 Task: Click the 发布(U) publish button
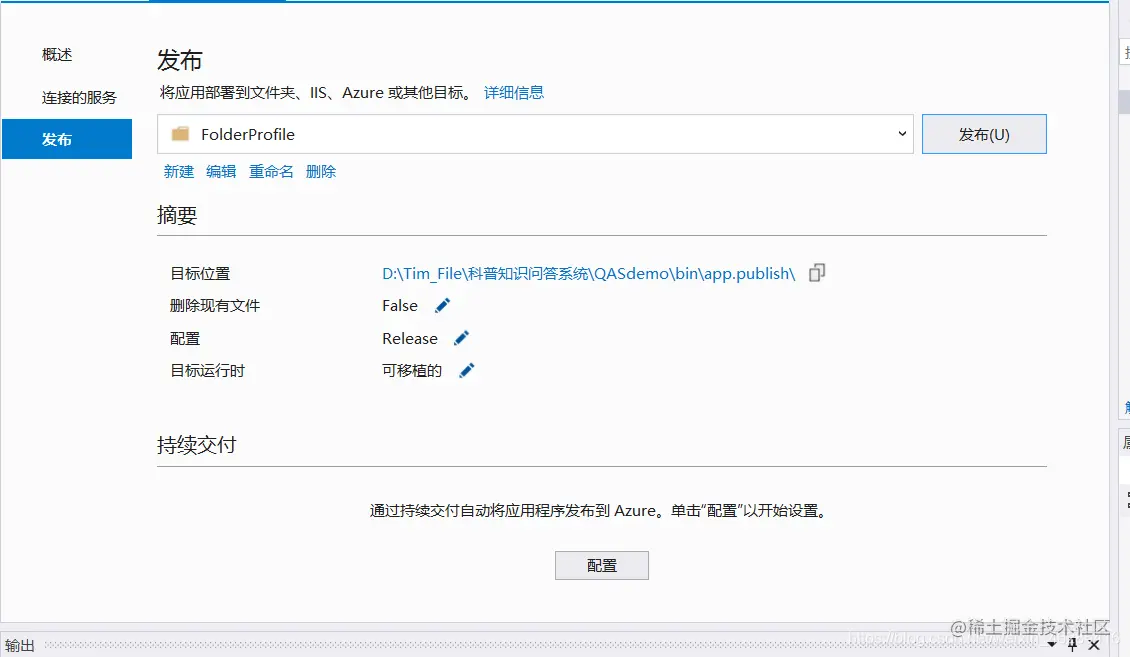(x=984, y=134)
